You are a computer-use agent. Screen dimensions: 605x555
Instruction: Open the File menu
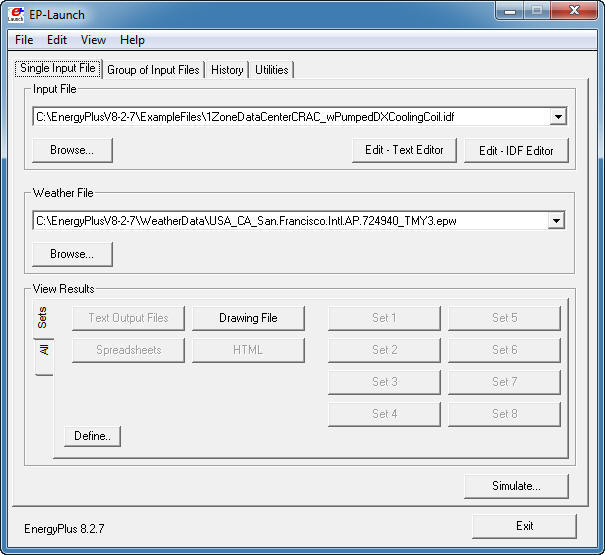[24, 40]
